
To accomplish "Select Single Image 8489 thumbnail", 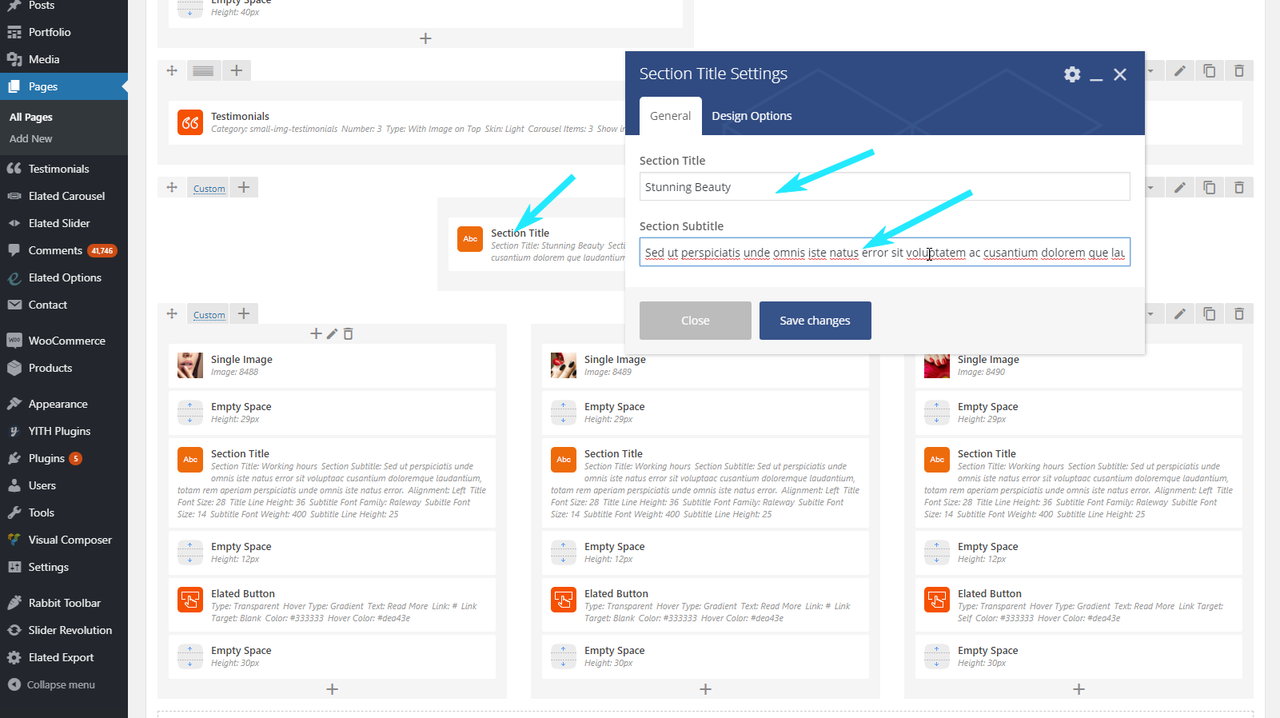I will point(563,365).
